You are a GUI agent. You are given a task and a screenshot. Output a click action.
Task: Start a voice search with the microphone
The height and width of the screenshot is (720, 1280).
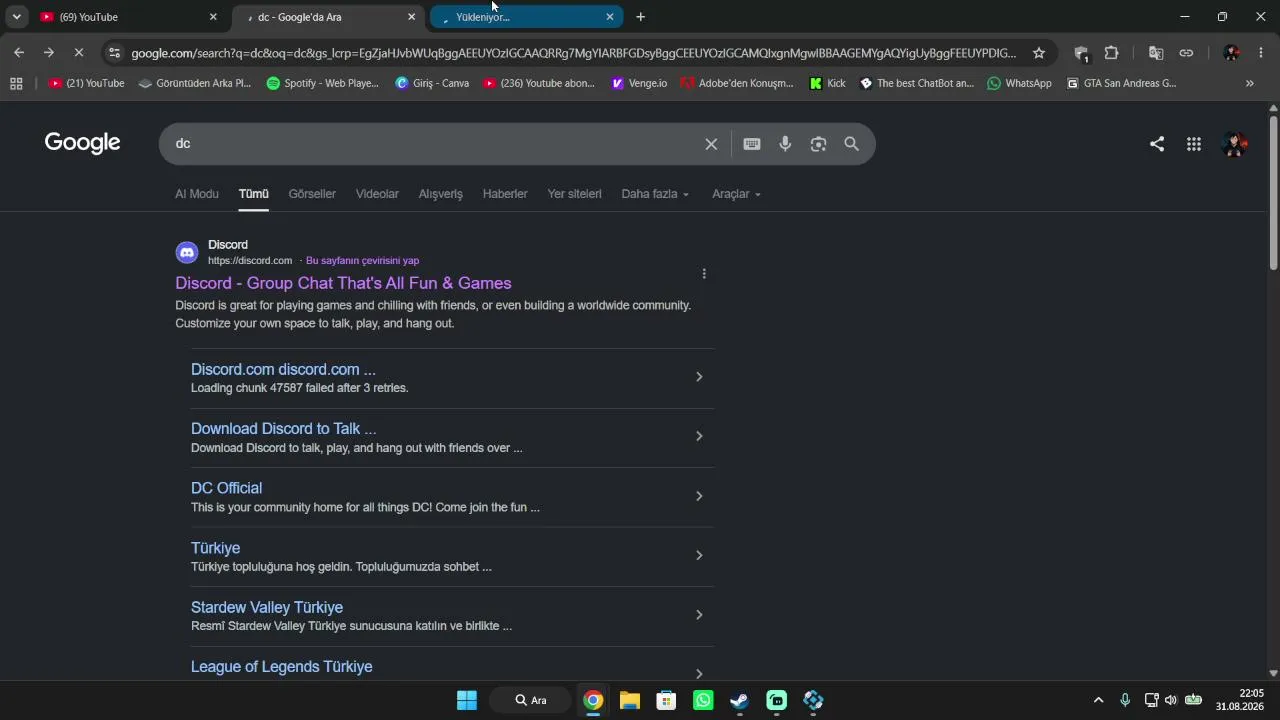pos(785,144)
